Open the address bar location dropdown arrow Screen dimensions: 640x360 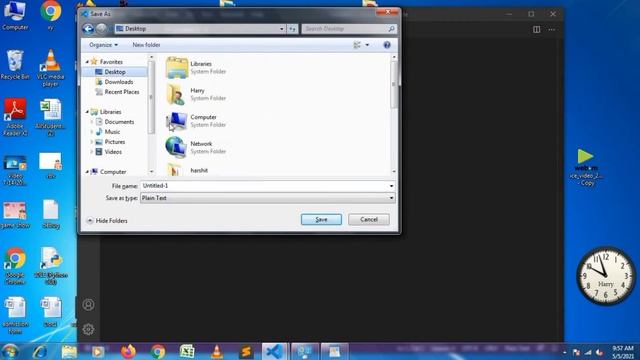[x=281, y=29]
